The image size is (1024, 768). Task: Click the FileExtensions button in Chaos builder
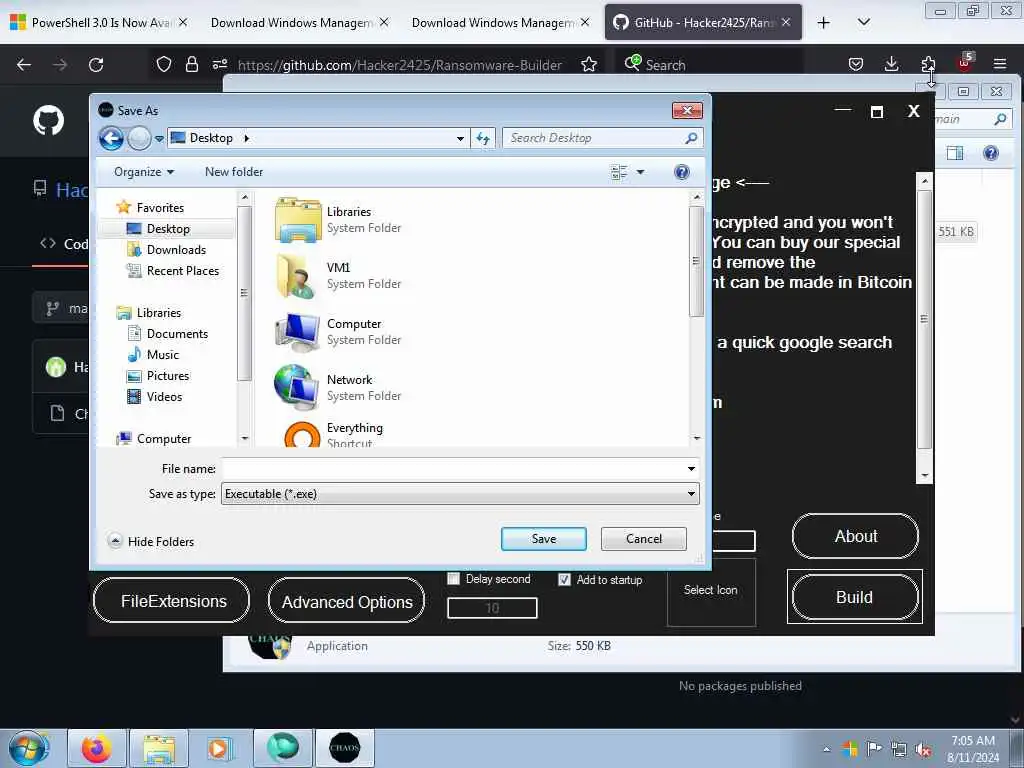point(172,601)
